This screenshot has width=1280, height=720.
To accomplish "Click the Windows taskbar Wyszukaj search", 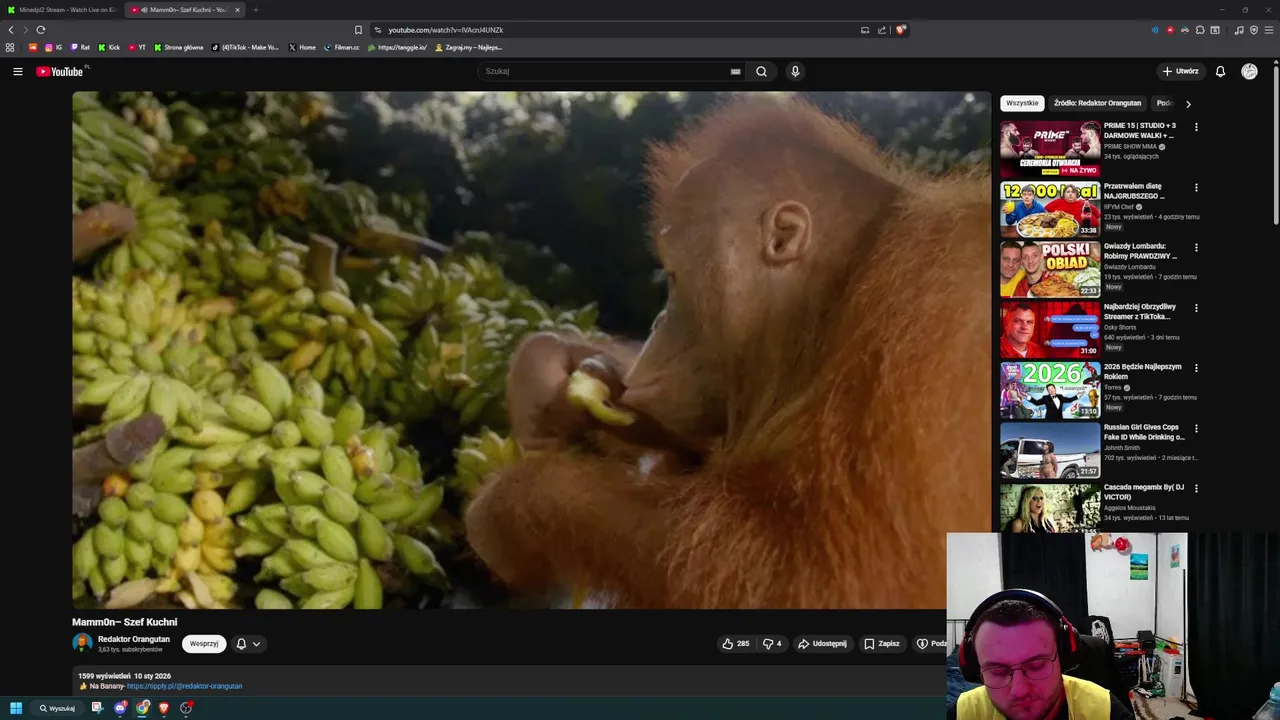I will (57, 708).
